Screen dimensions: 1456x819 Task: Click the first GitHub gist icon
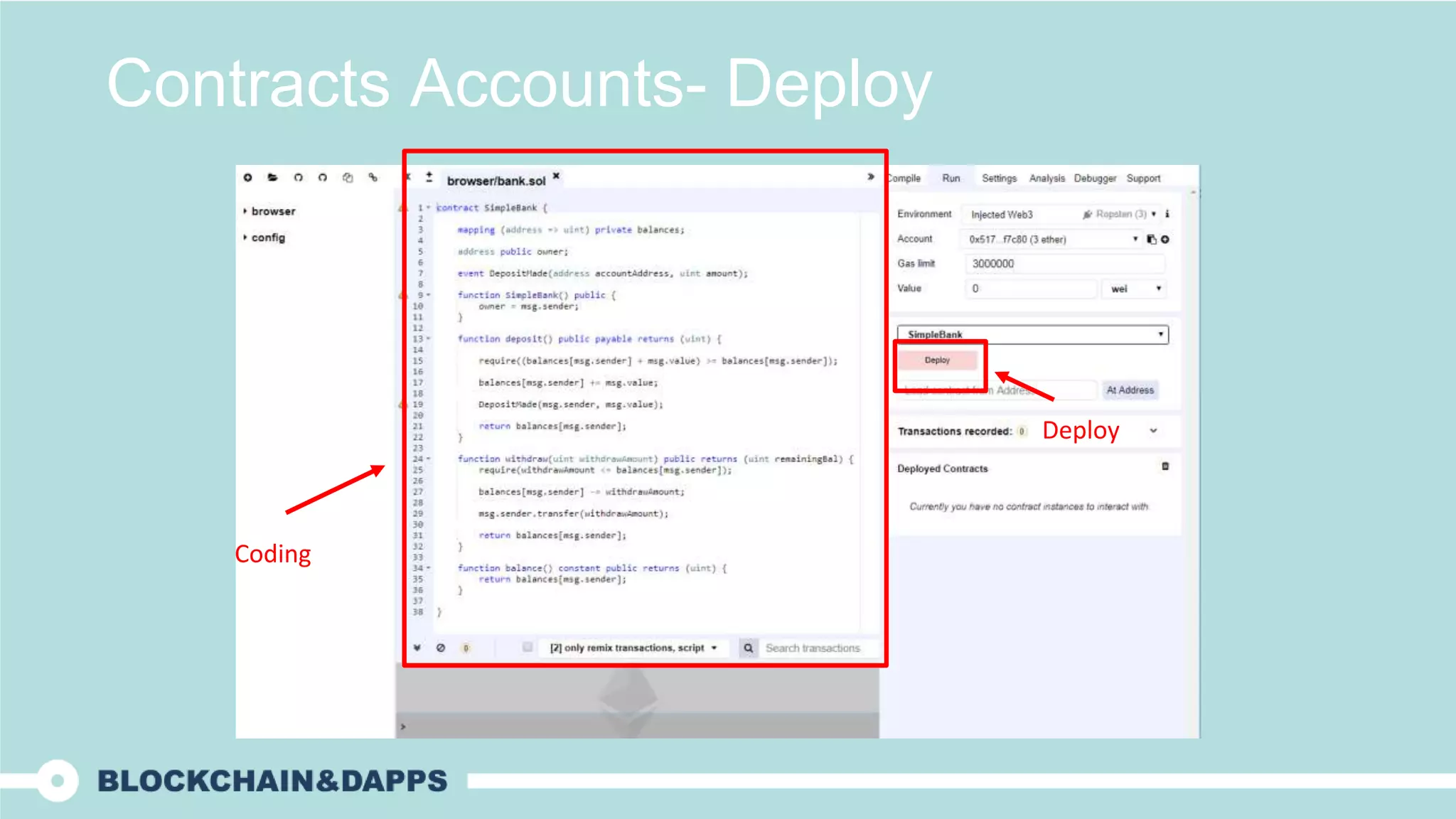pos(298,177)
